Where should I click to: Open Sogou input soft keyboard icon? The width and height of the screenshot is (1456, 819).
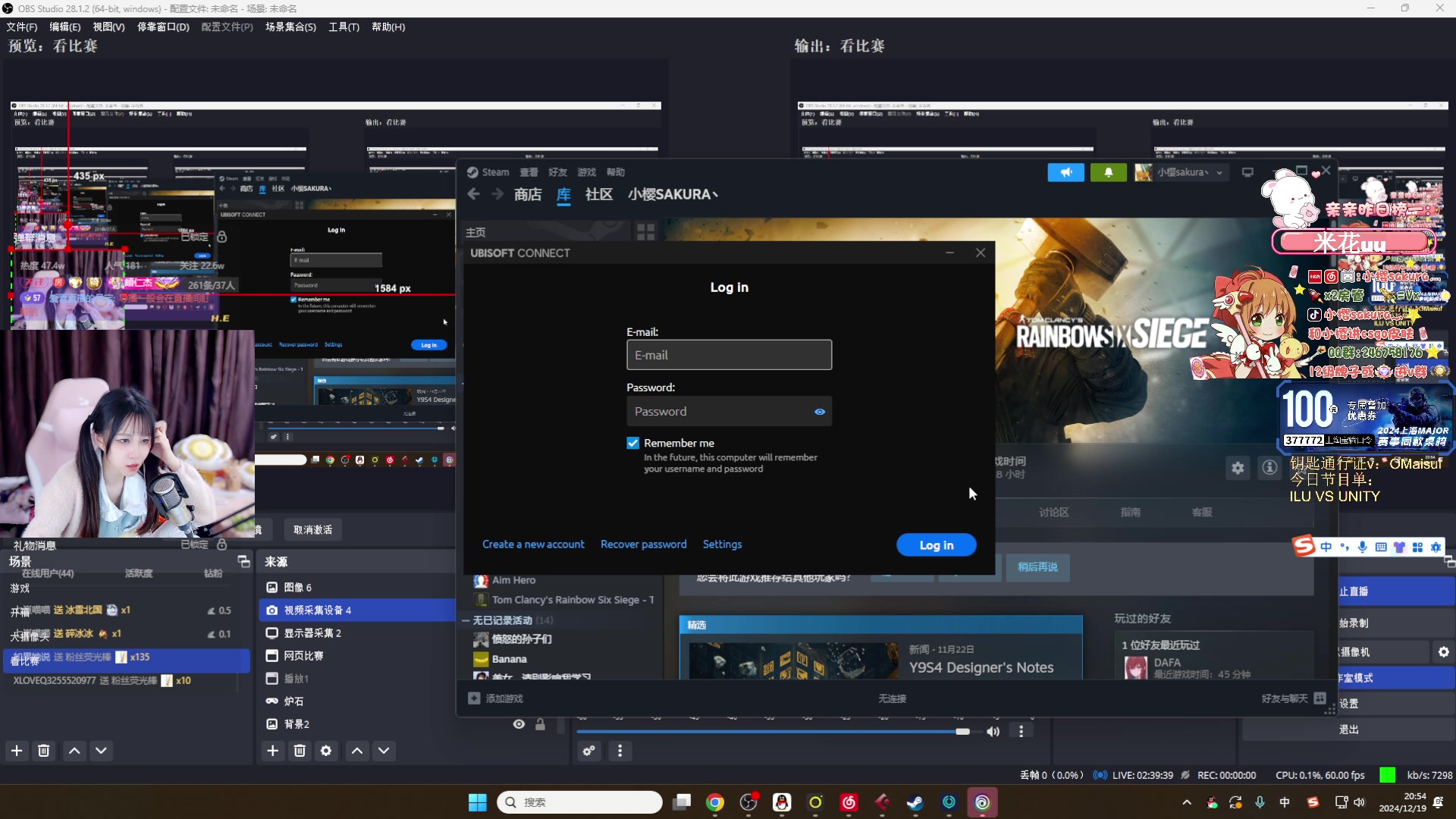[1381, 548]
